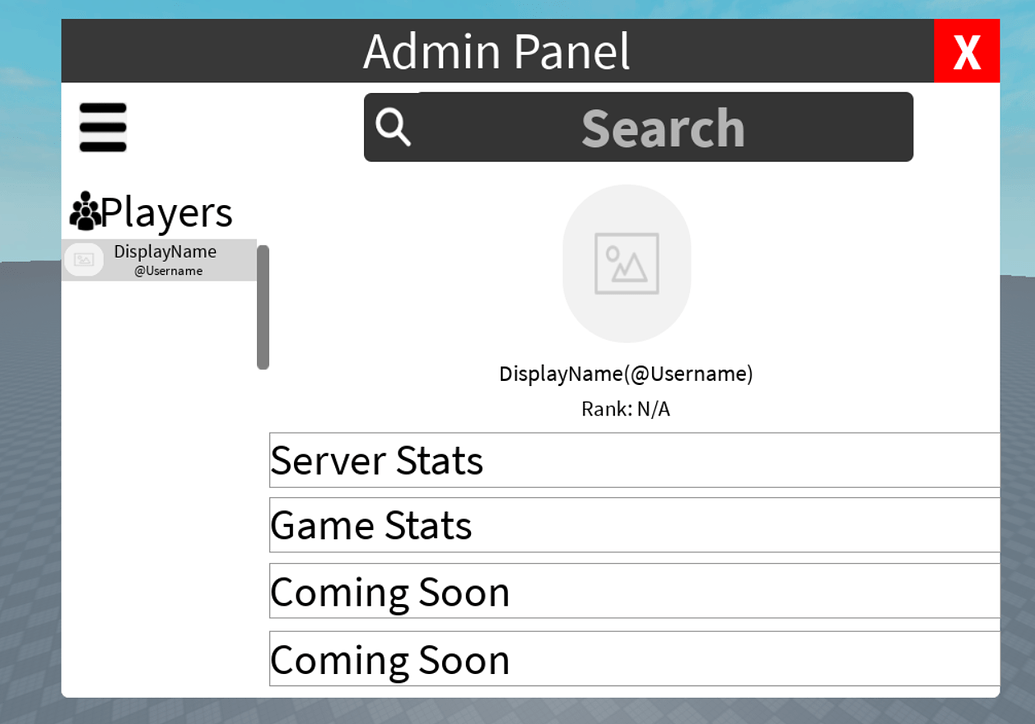Click the image placeholder inside the avatar circle
Viewport: 1035px width, 724px height.
tap(627, 263)
